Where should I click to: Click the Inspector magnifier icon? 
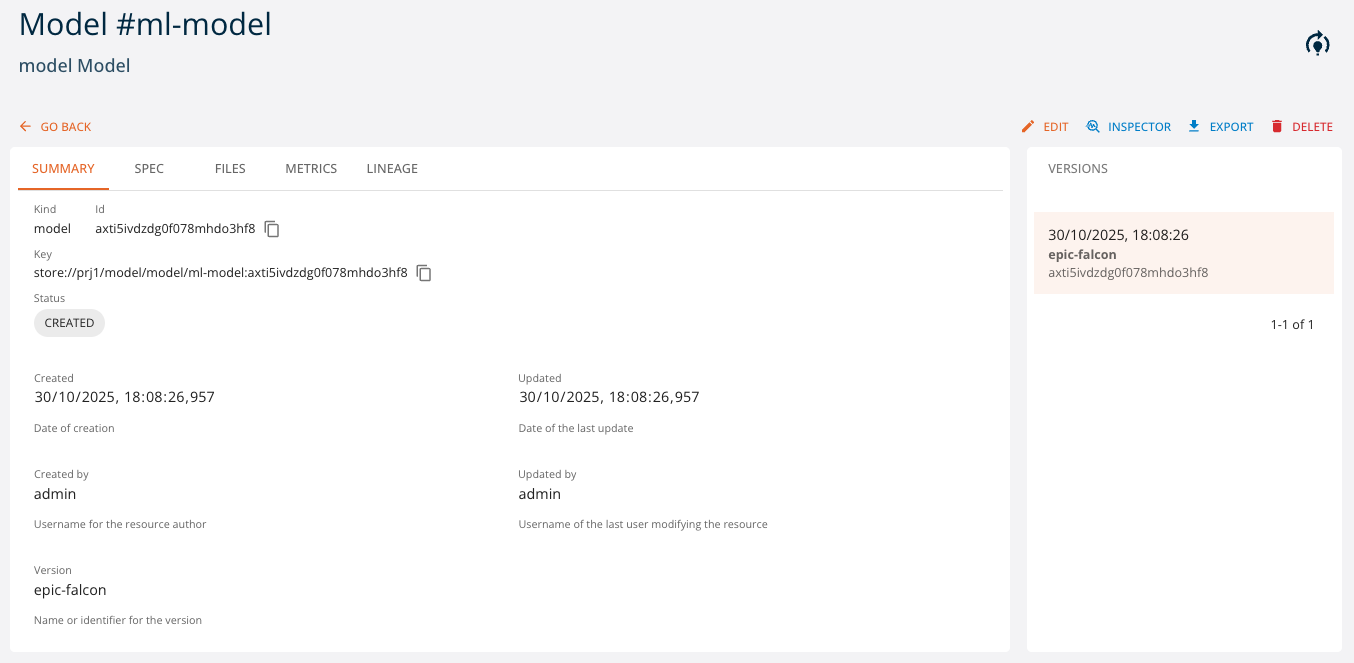pos(1093,127)
